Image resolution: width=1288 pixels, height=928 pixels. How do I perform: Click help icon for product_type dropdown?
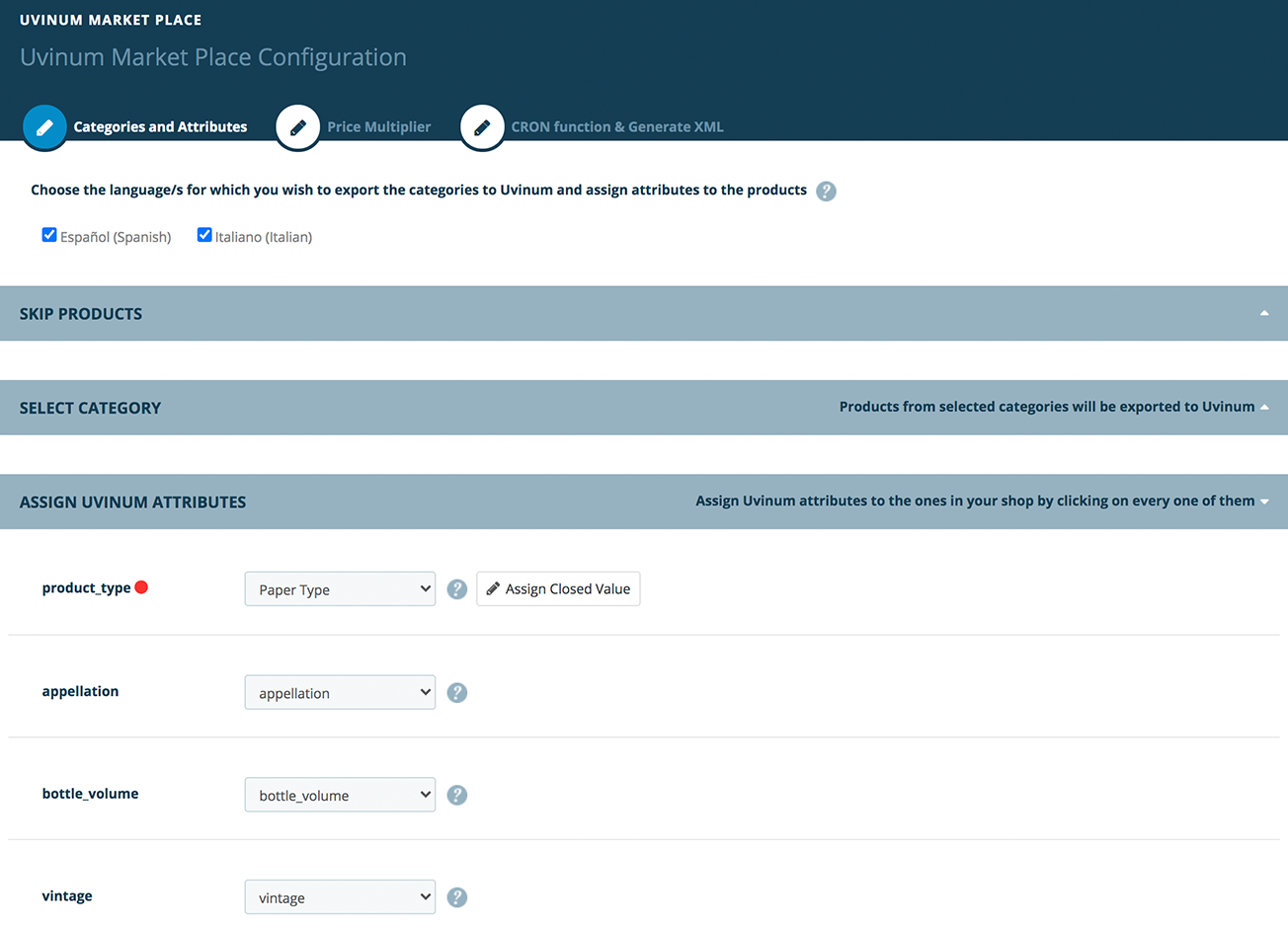click(x=456, y=589)
